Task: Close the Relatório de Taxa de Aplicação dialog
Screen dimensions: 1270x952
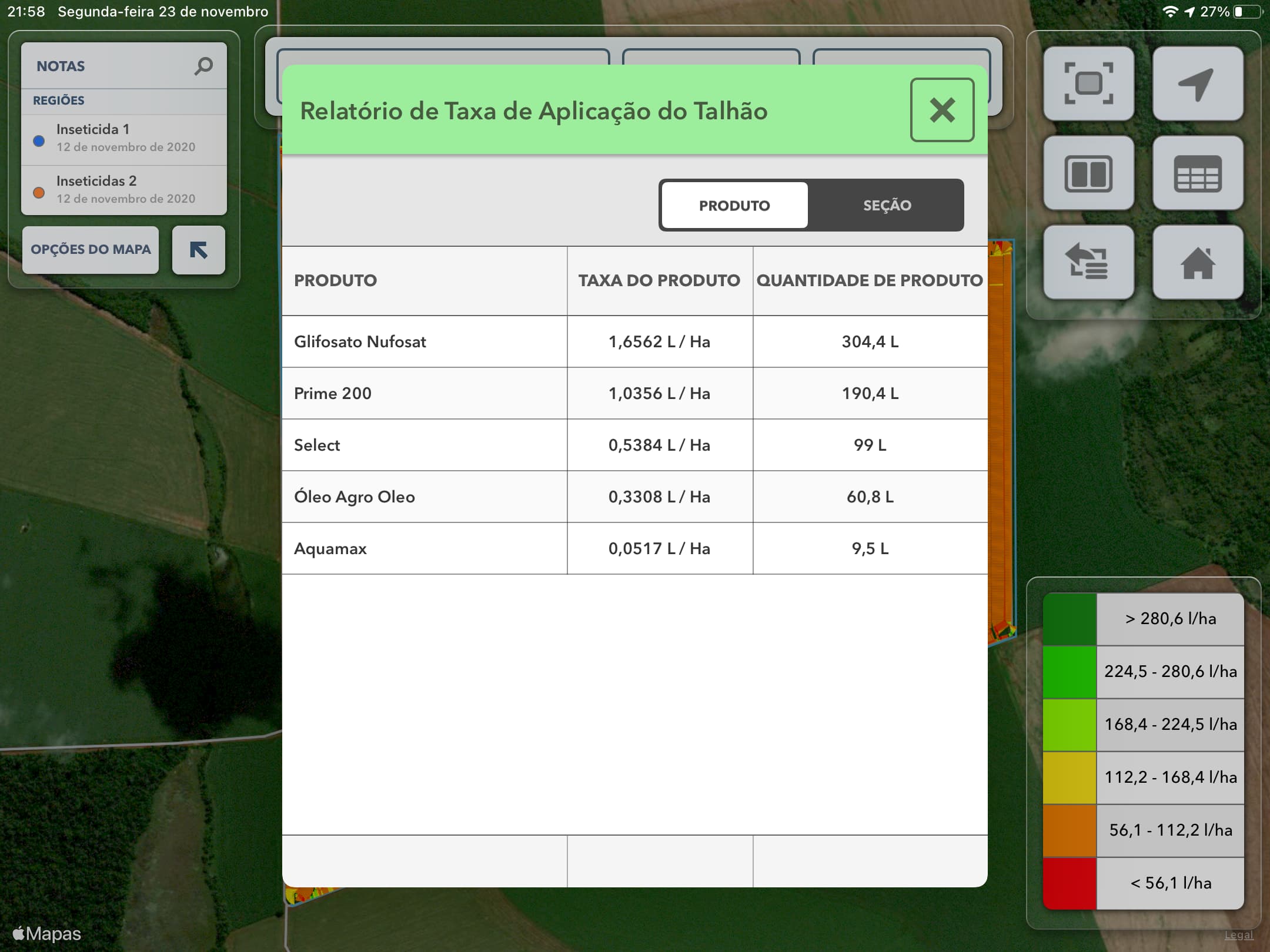Action: 942,110
